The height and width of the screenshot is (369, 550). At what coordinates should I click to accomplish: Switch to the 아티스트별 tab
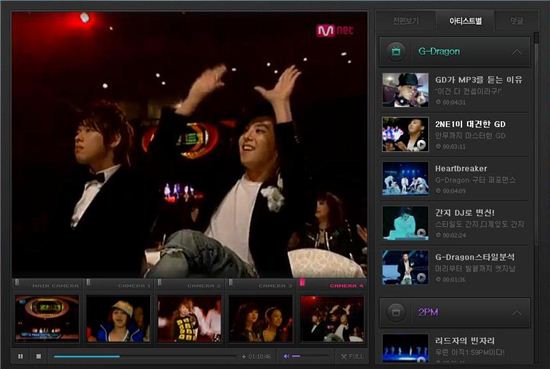point(465,21)
